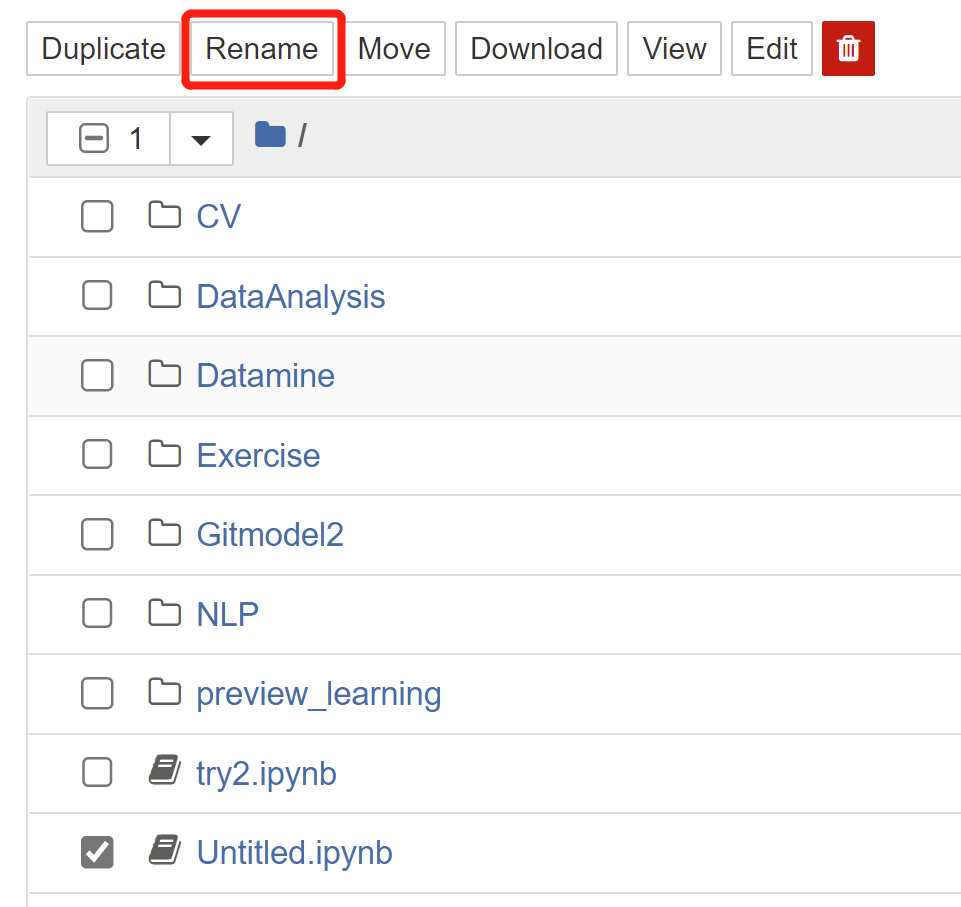Check the box next to try2.ipynb
This screenshot has width=961, height=907.
[x=97, y=772]
